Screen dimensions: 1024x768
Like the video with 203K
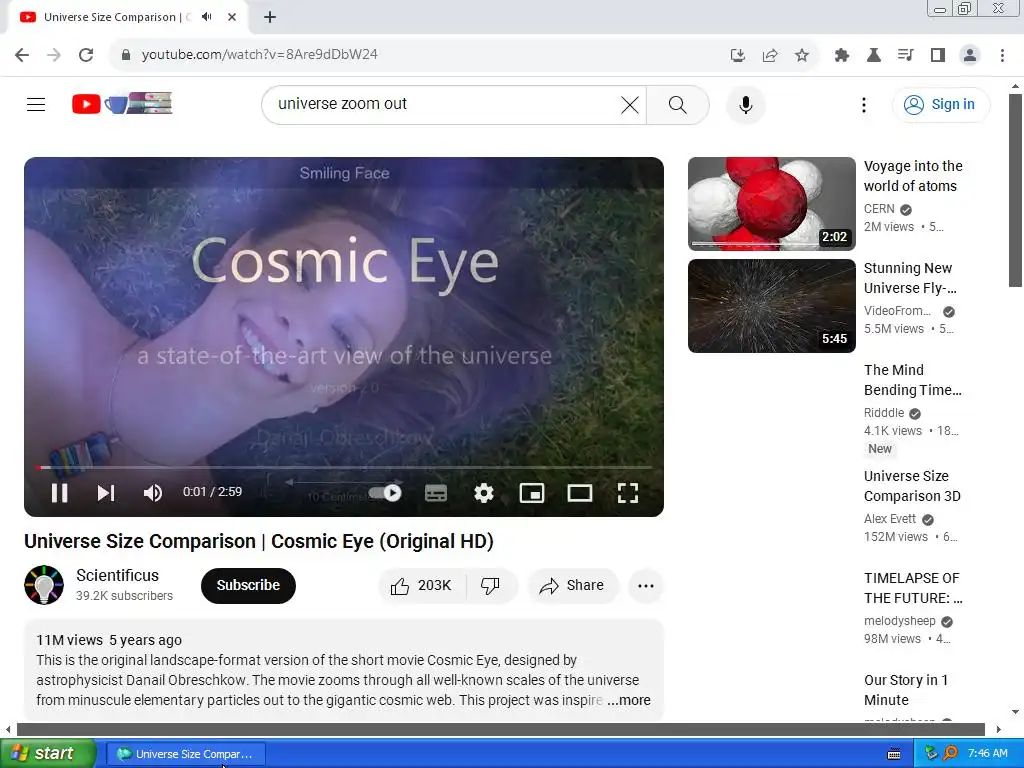(421, 585)
